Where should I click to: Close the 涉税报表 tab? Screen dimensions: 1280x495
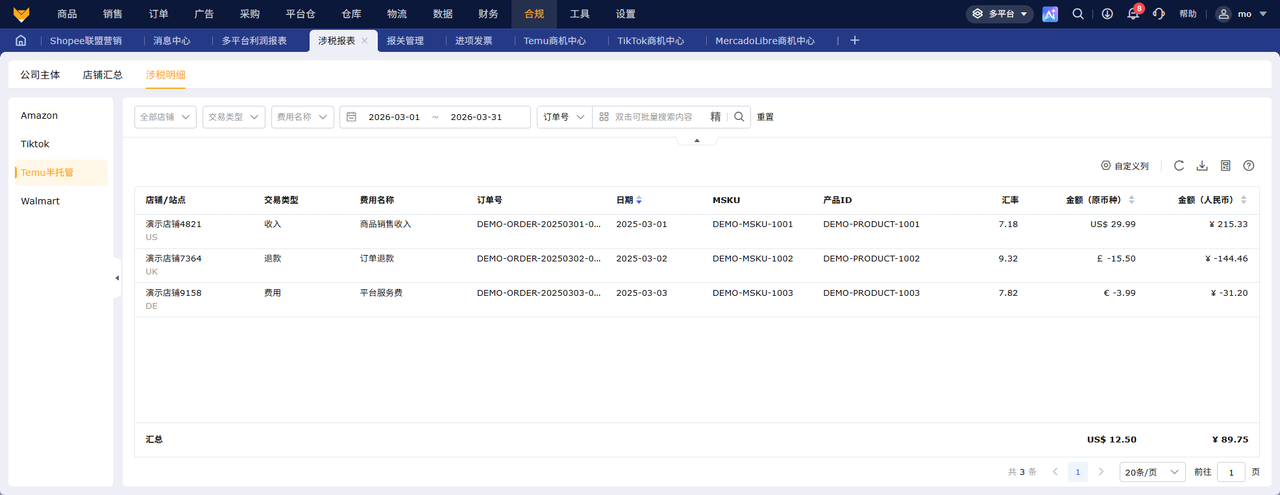(365, 41)
